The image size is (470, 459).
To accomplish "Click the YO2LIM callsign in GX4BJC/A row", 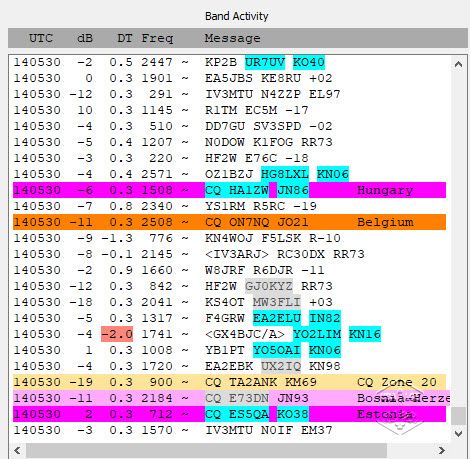I will pyautogui.click(x=317, y=334).
